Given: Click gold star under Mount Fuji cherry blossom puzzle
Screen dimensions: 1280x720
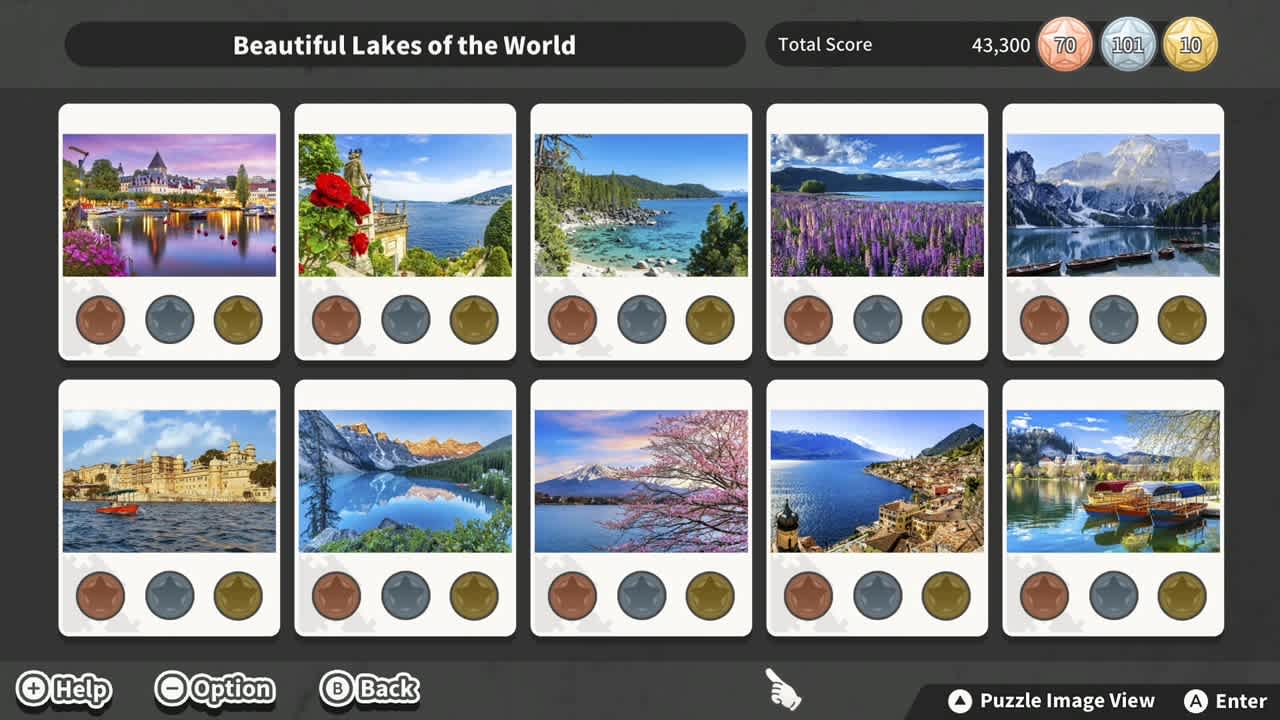Looking at the screenshot, I should pos(710,596).
